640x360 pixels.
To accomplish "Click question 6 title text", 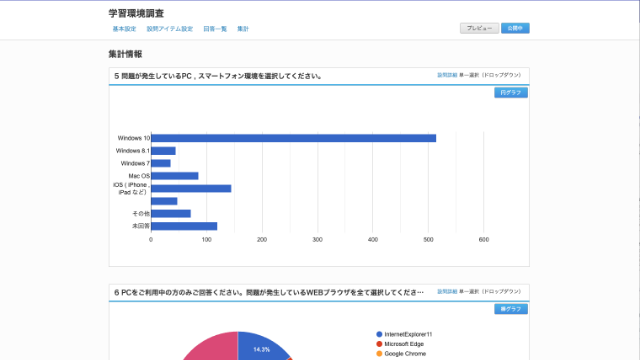I will tap(269, 292).
